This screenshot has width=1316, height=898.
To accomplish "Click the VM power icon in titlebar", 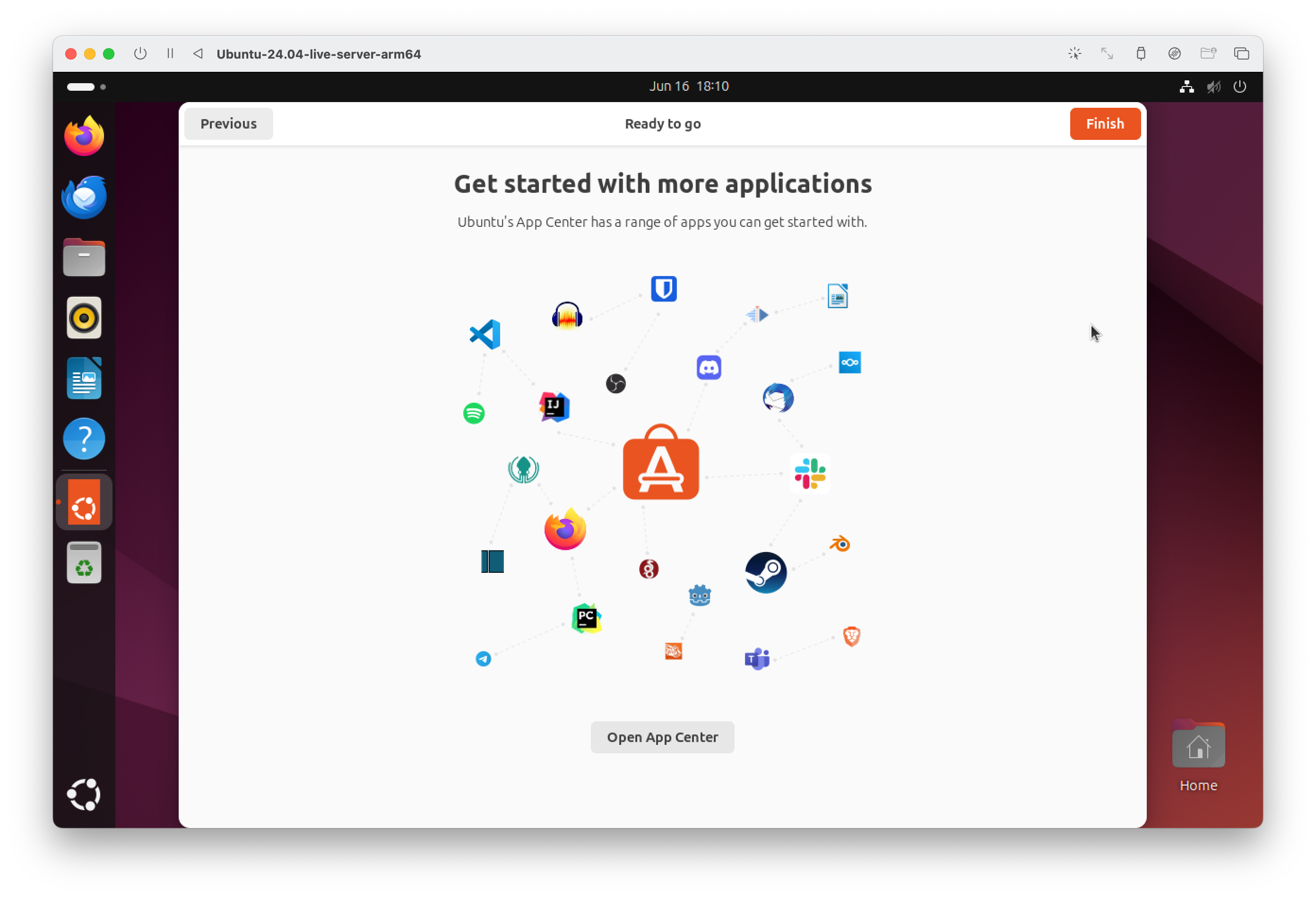I will [x=140, y=54].
